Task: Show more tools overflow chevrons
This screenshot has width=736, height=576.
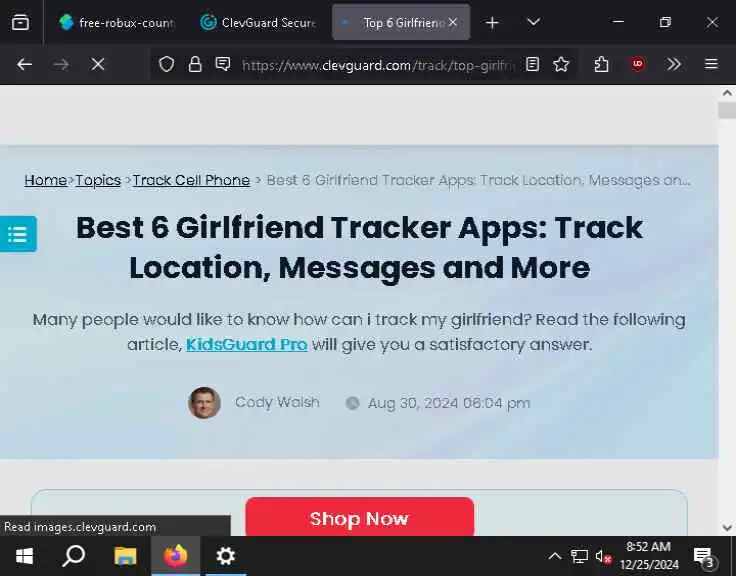Action: tap(674, 64)
